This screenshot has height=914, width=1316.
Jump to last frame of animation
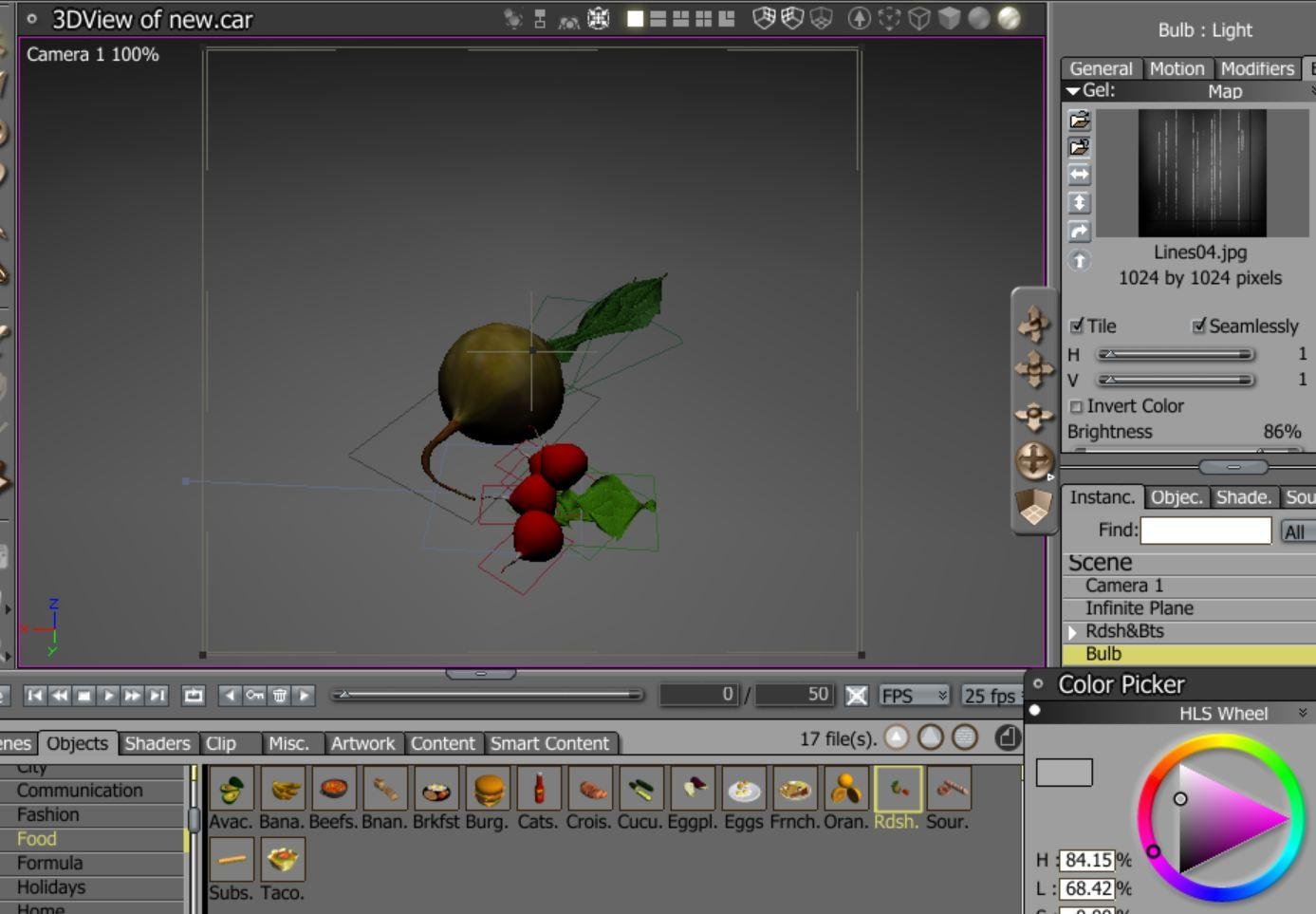[158, 696]
